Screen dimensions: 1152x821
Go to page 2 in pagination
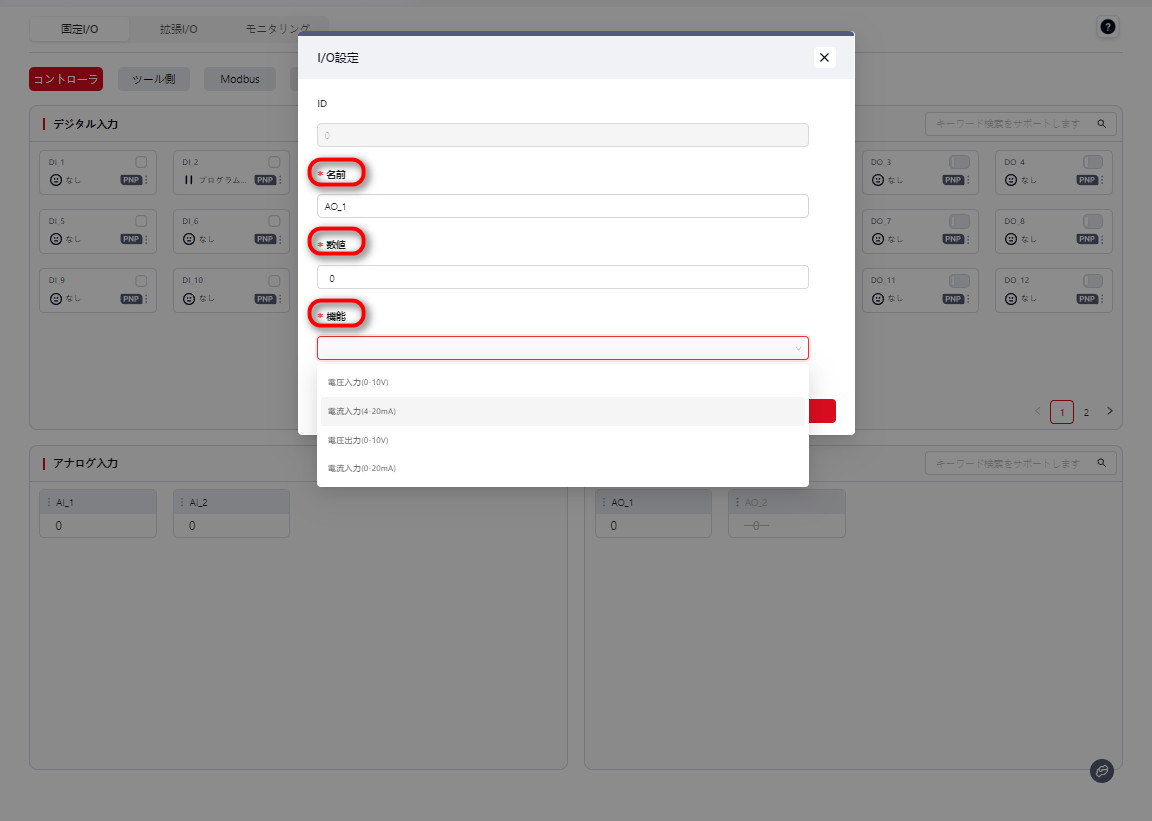[1086, 412]
